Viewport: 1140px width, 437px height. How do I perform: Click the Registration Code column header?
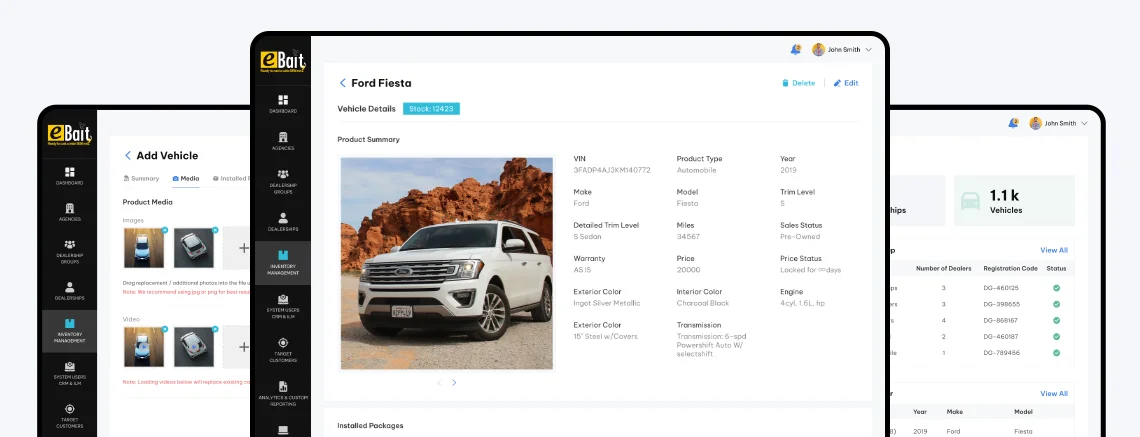pyautogui.click(x=1010, y=268)
